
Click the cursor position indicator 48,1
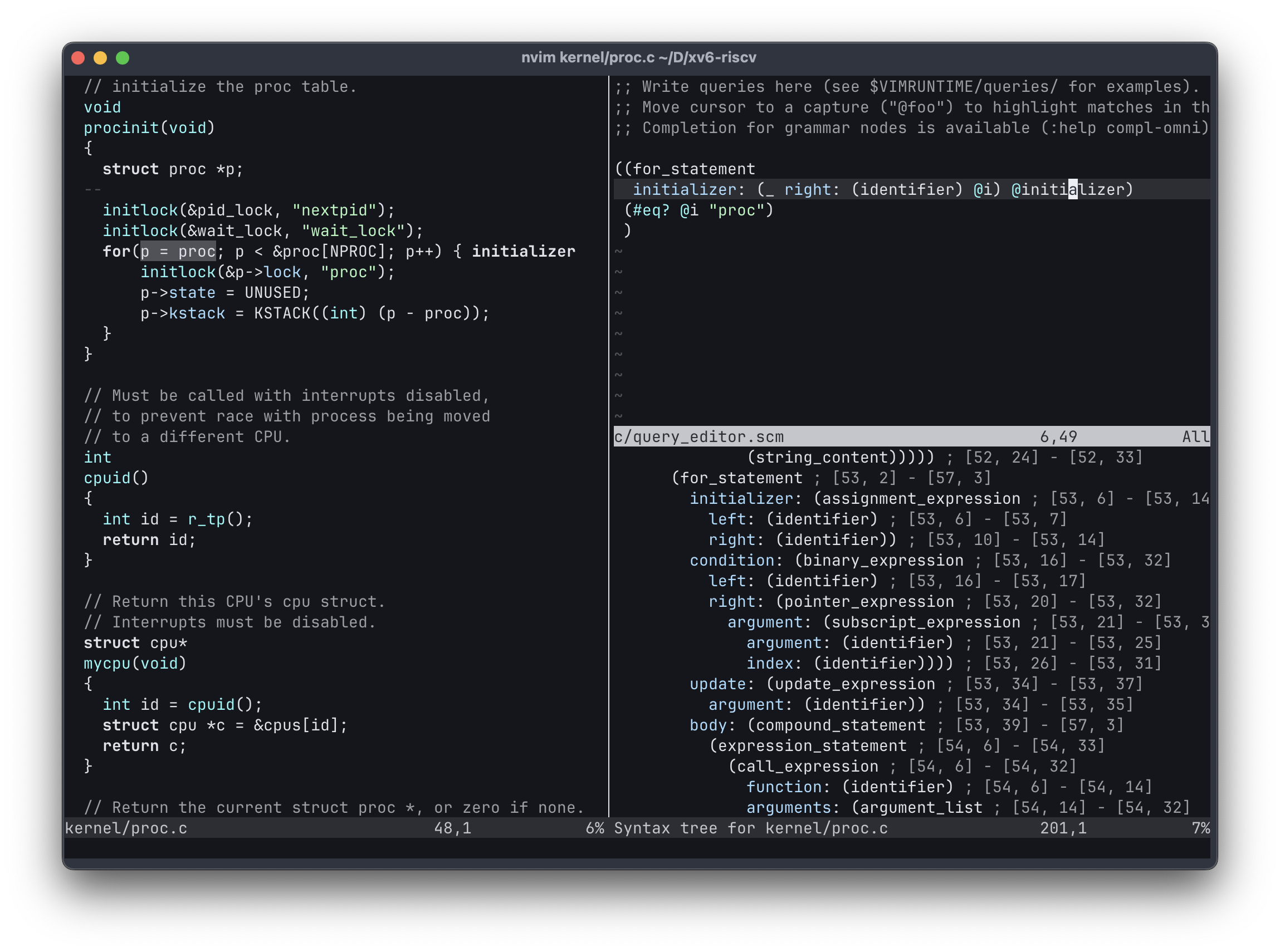click(453, 828)
